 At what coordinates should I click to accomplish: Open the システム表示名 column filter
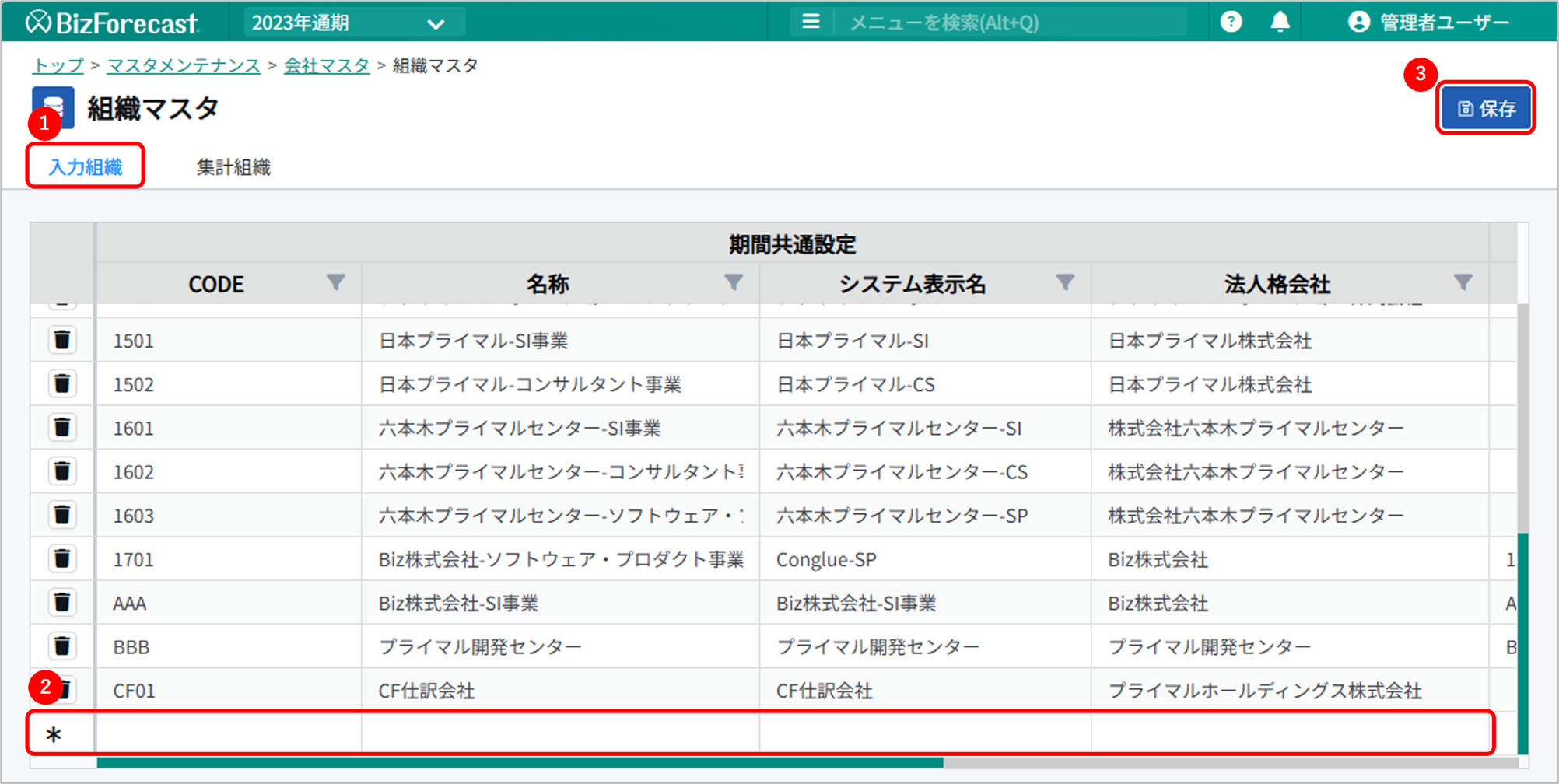click(x=1065, y=283)
